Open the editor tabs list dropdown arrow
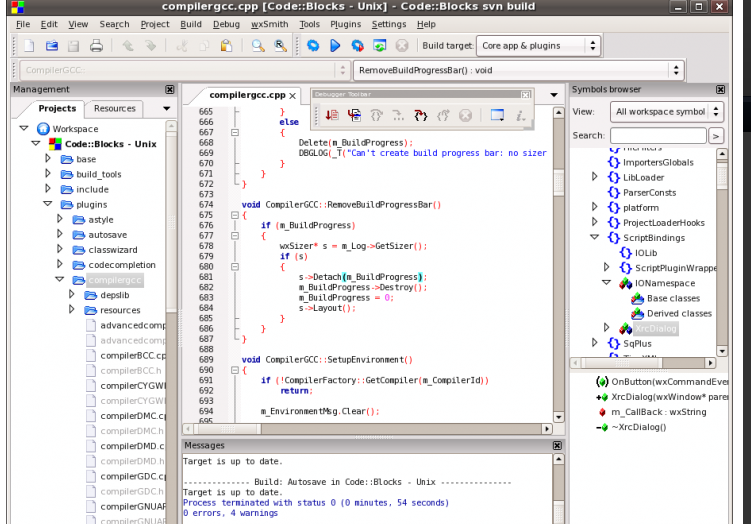751x524 pixels. [x=554, y=95]
